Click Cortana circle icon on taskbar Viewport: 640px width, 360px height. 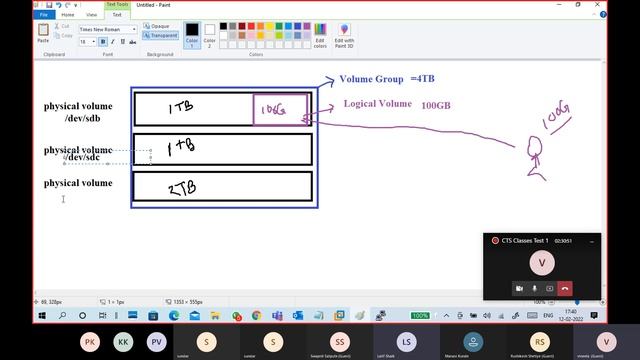click(x=82, y=316)
